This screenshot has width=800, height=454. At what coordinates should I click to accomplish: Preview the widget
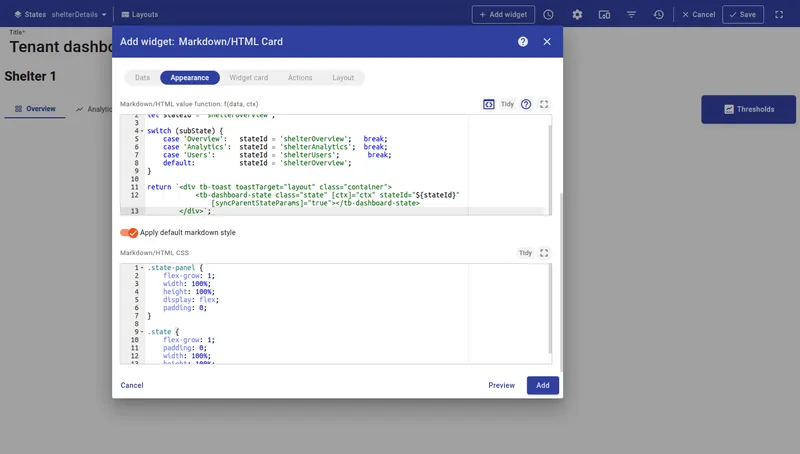502,385
